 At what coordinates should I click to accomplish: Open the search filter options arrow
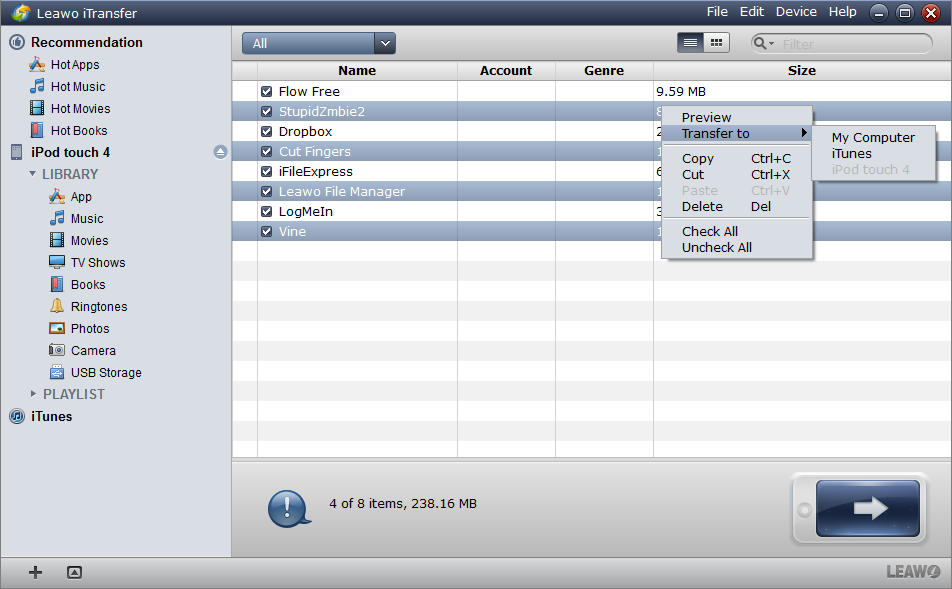coord(772,44)
